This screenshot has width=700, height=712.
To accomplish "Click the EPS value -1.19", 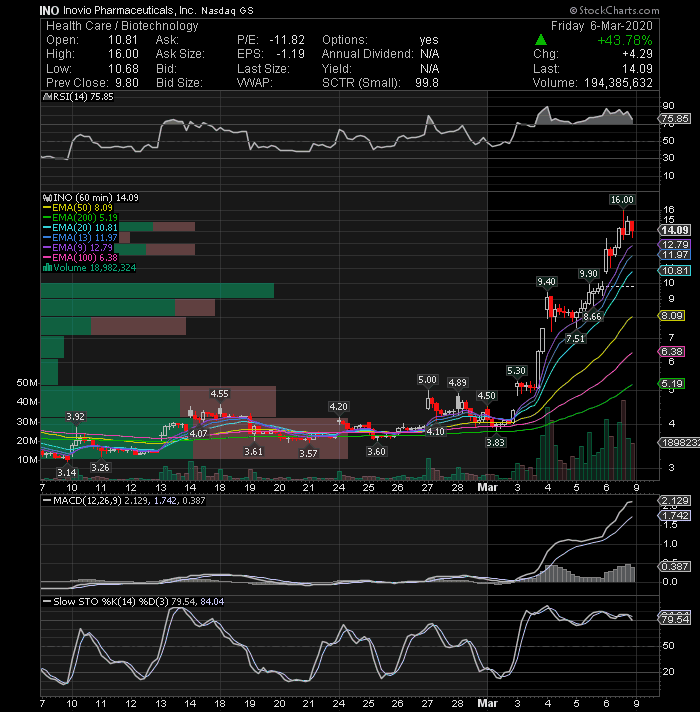I will [x=290, y=54].
